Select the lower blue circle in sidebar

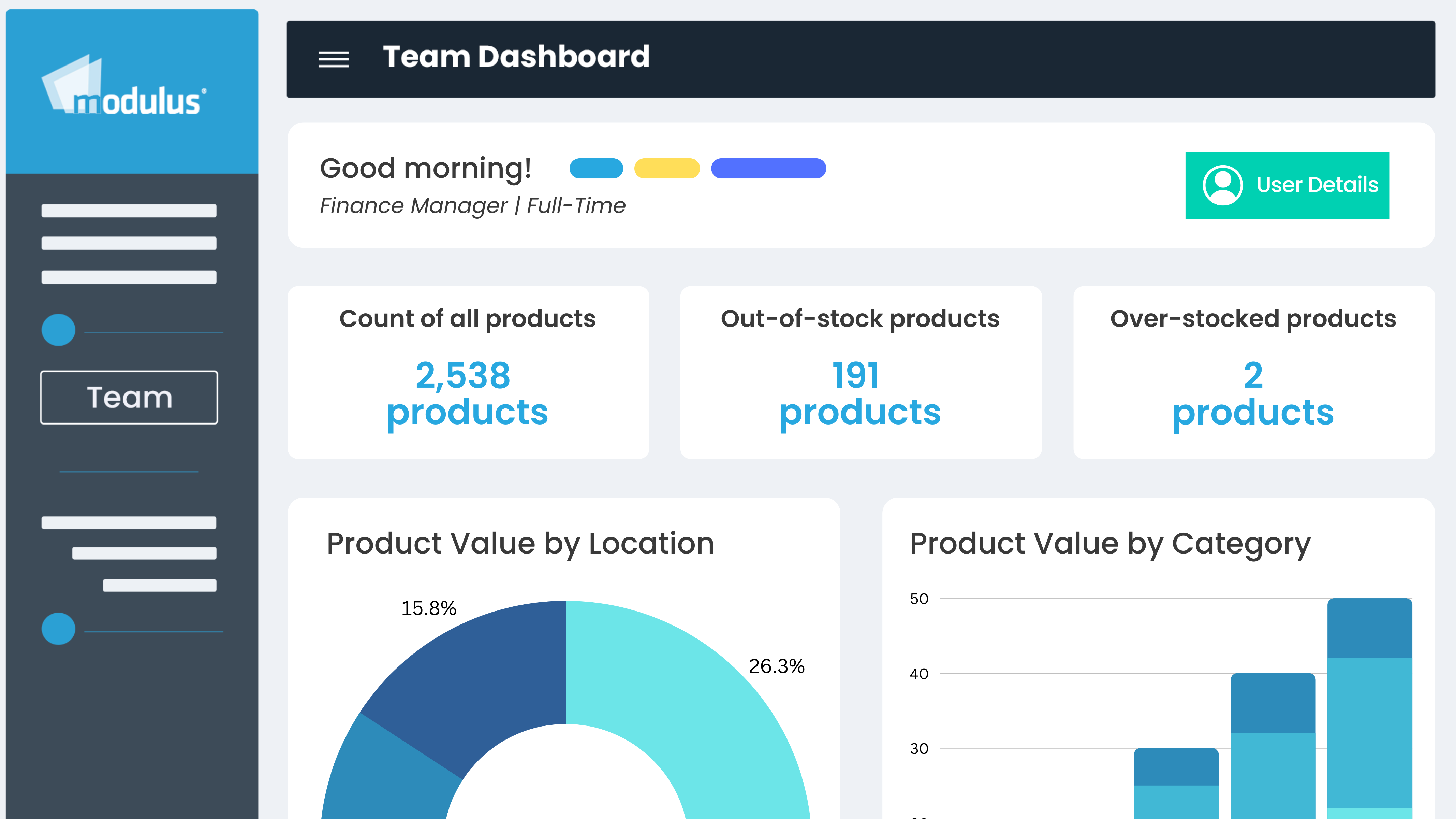pyautogui.click(x=58, y=628)
